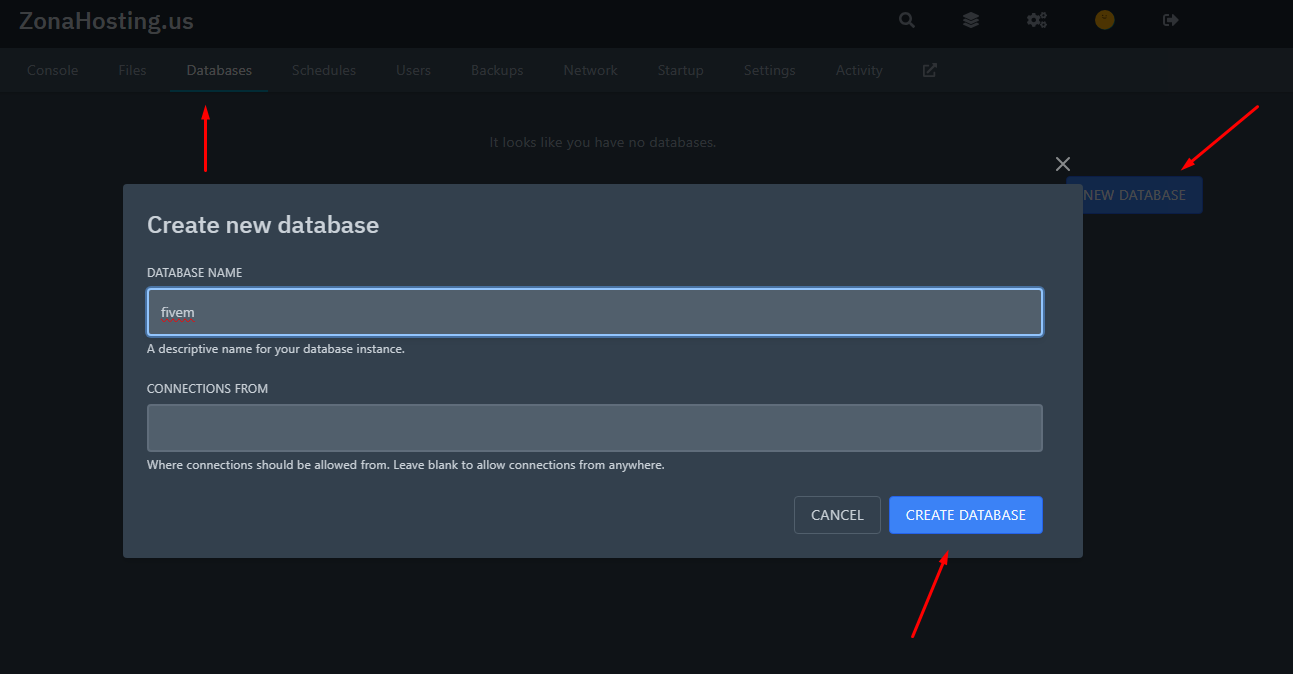Go to the Startup tab

tap(680, 70)
